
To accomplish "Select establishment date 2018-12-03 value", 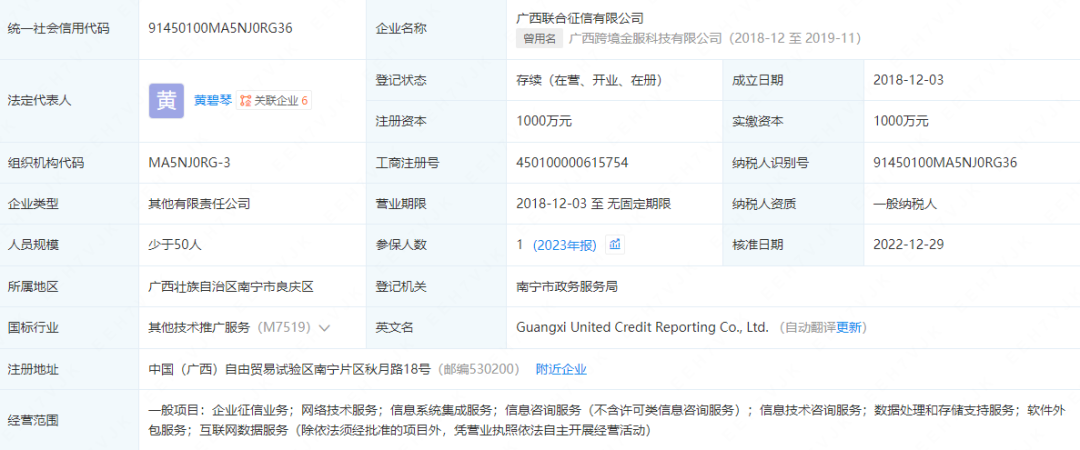I will (x=908, y=80).
